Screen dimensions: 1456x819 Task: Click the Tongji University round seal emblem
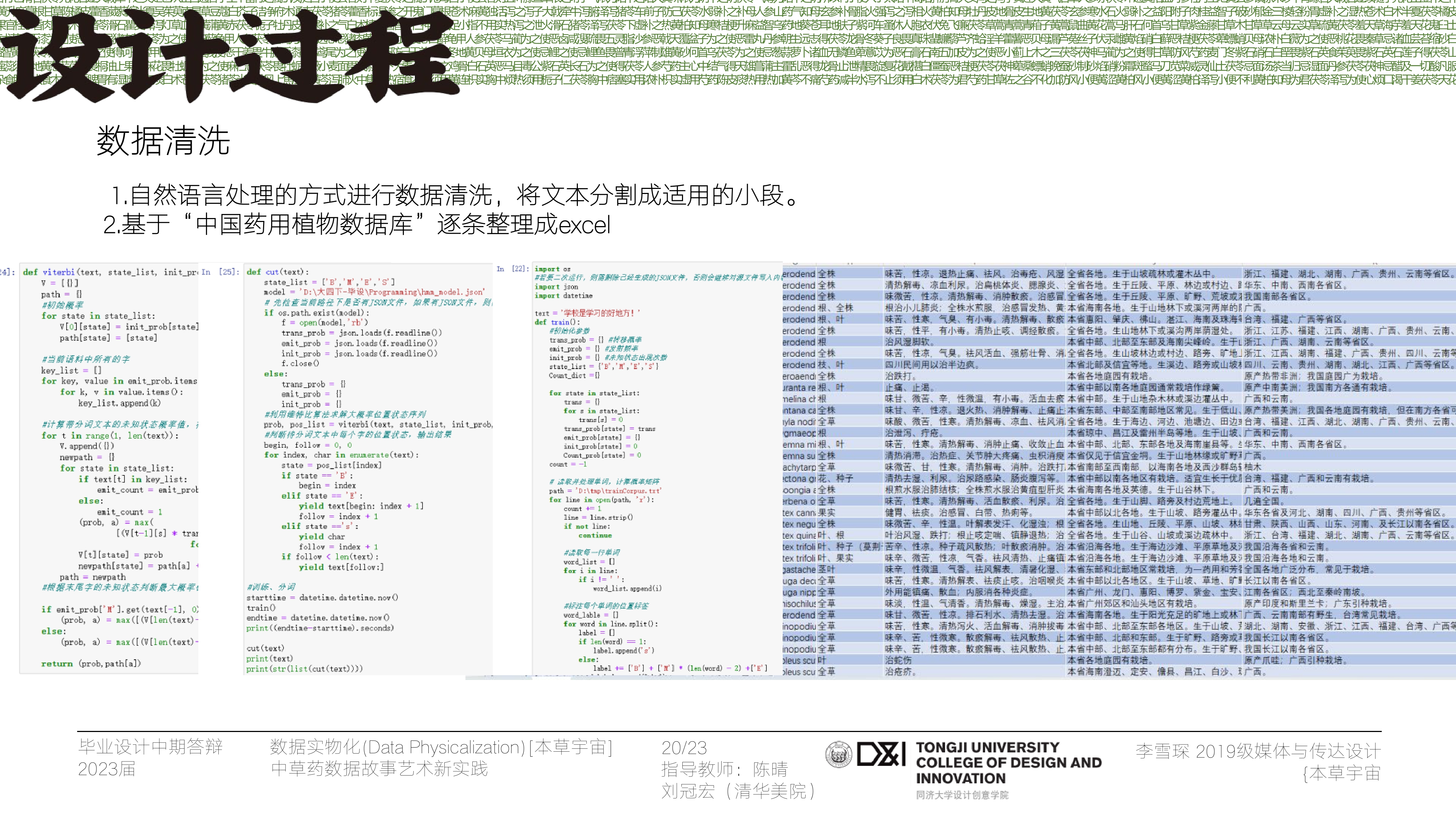click(838, 754)
